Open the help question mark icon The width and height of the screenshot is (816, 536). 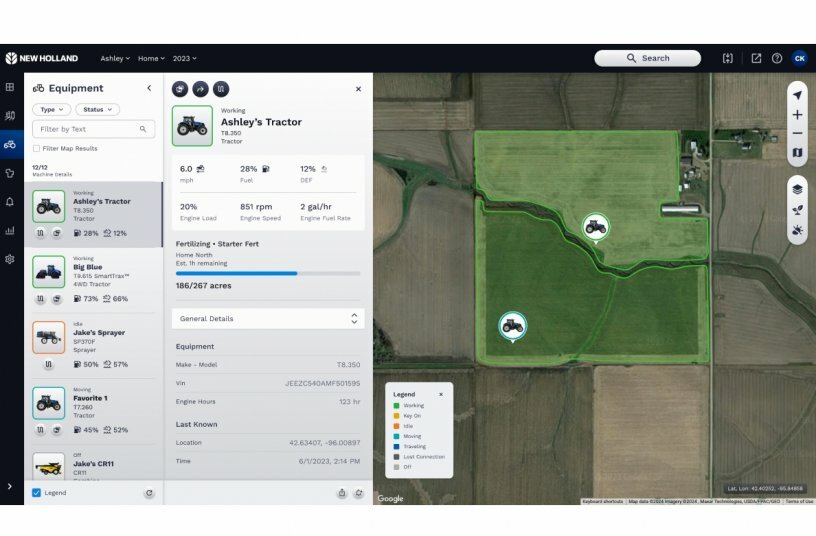(777, 58)
